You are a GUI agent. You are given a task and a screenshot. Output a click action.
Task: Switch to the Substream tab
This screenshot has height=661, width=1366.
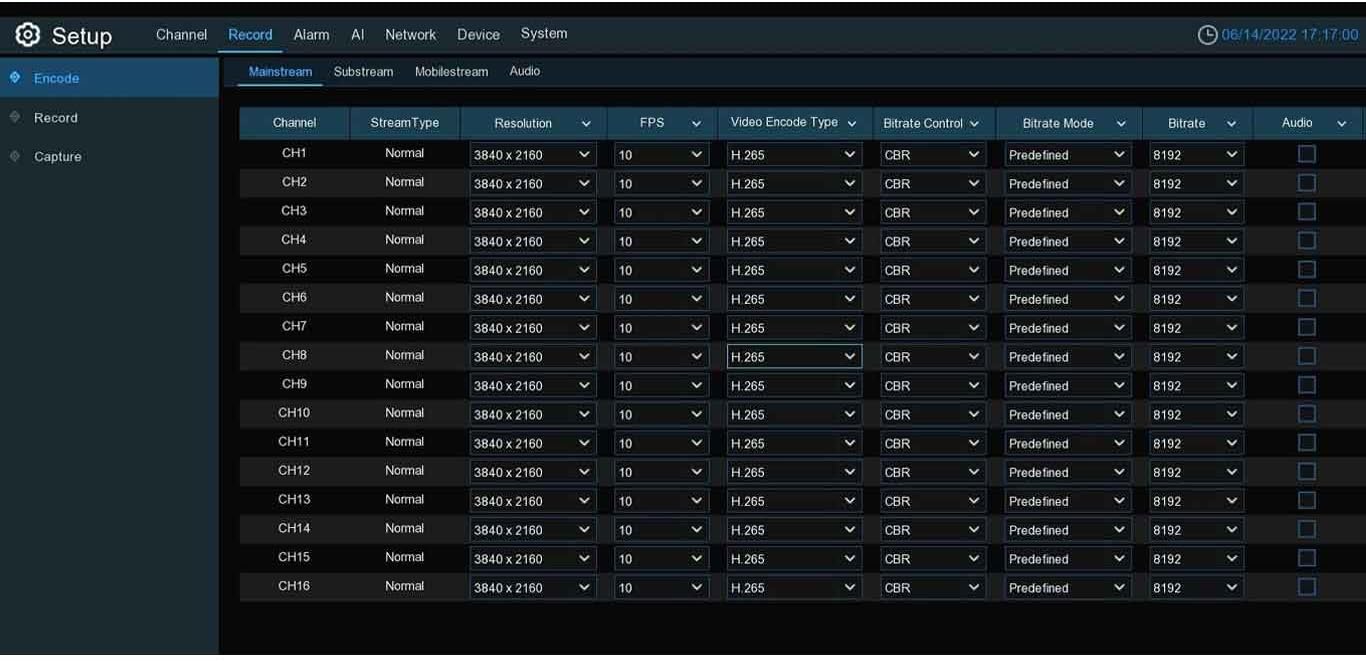pyautogui.click(x=363, y=72)
